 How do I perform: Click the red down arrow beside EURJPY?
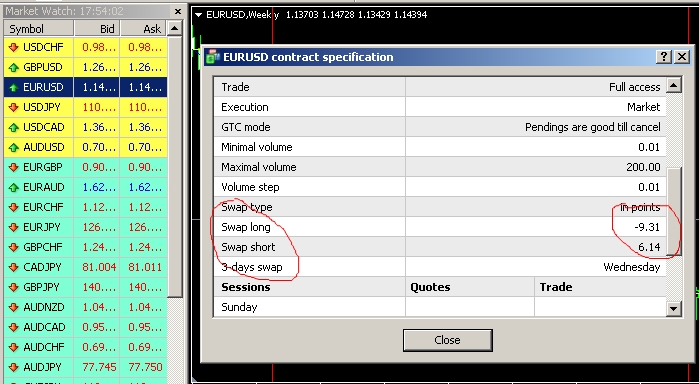(x=13, y=227)
